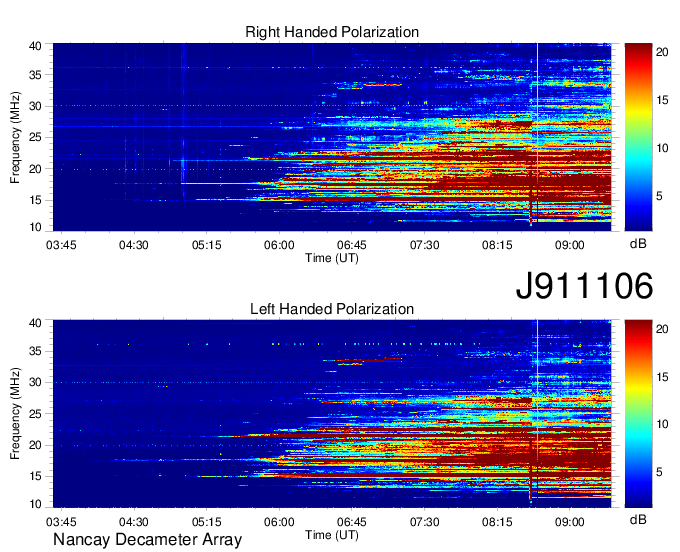Click the 10 MHz tick on the bottom plot
The width and height of the screenshot is (680, 552).
[36, 504]
